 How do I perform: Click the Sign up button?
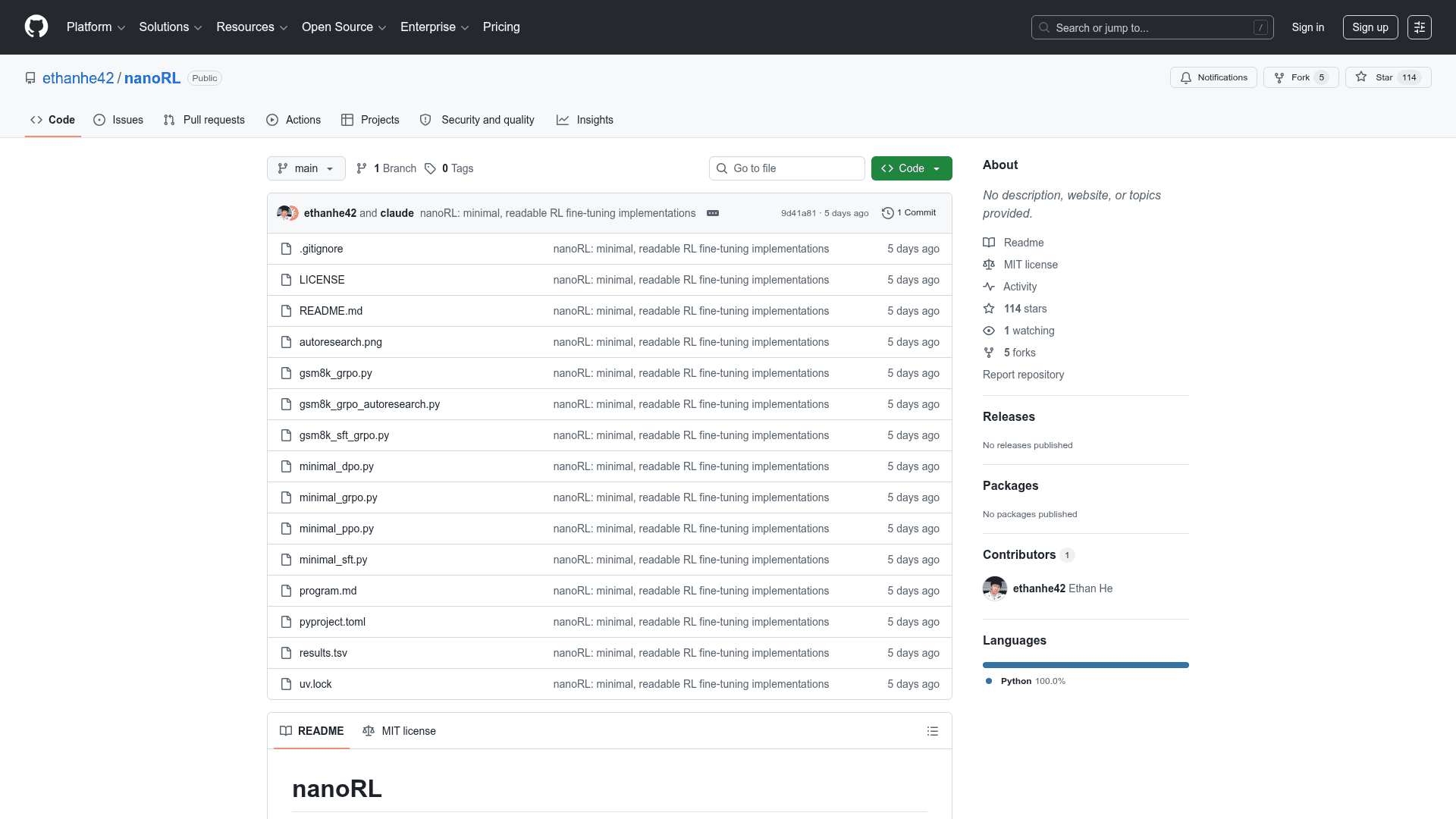pos(1370,27)
